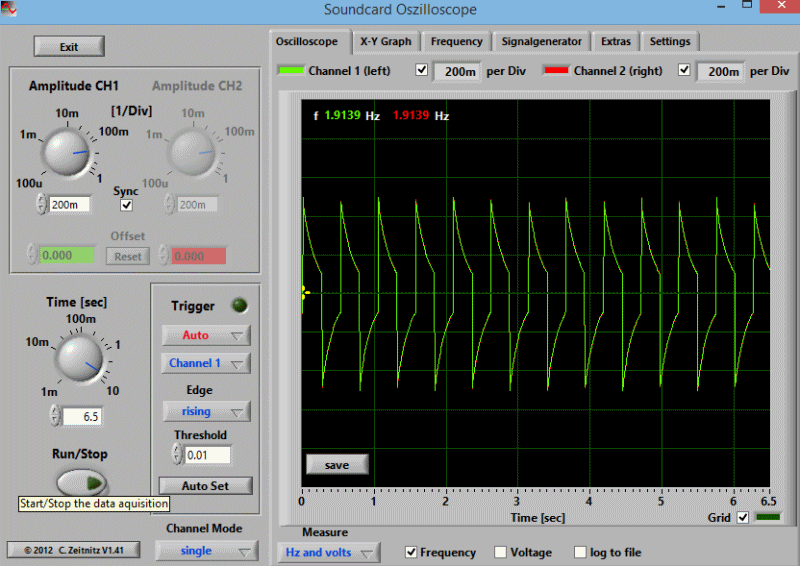Toggle the Channel 1 (left) checkbox
The height and width of the screenshot is (566, 800).
421,69
